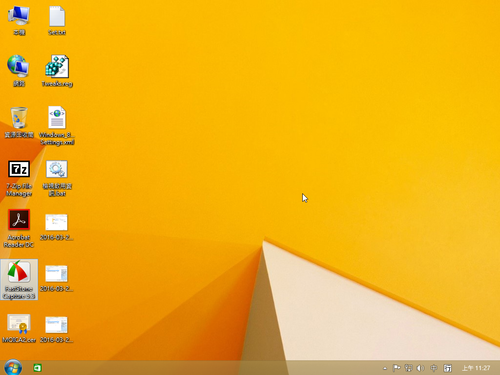Open the speaker volume control

tap(421, 368)
